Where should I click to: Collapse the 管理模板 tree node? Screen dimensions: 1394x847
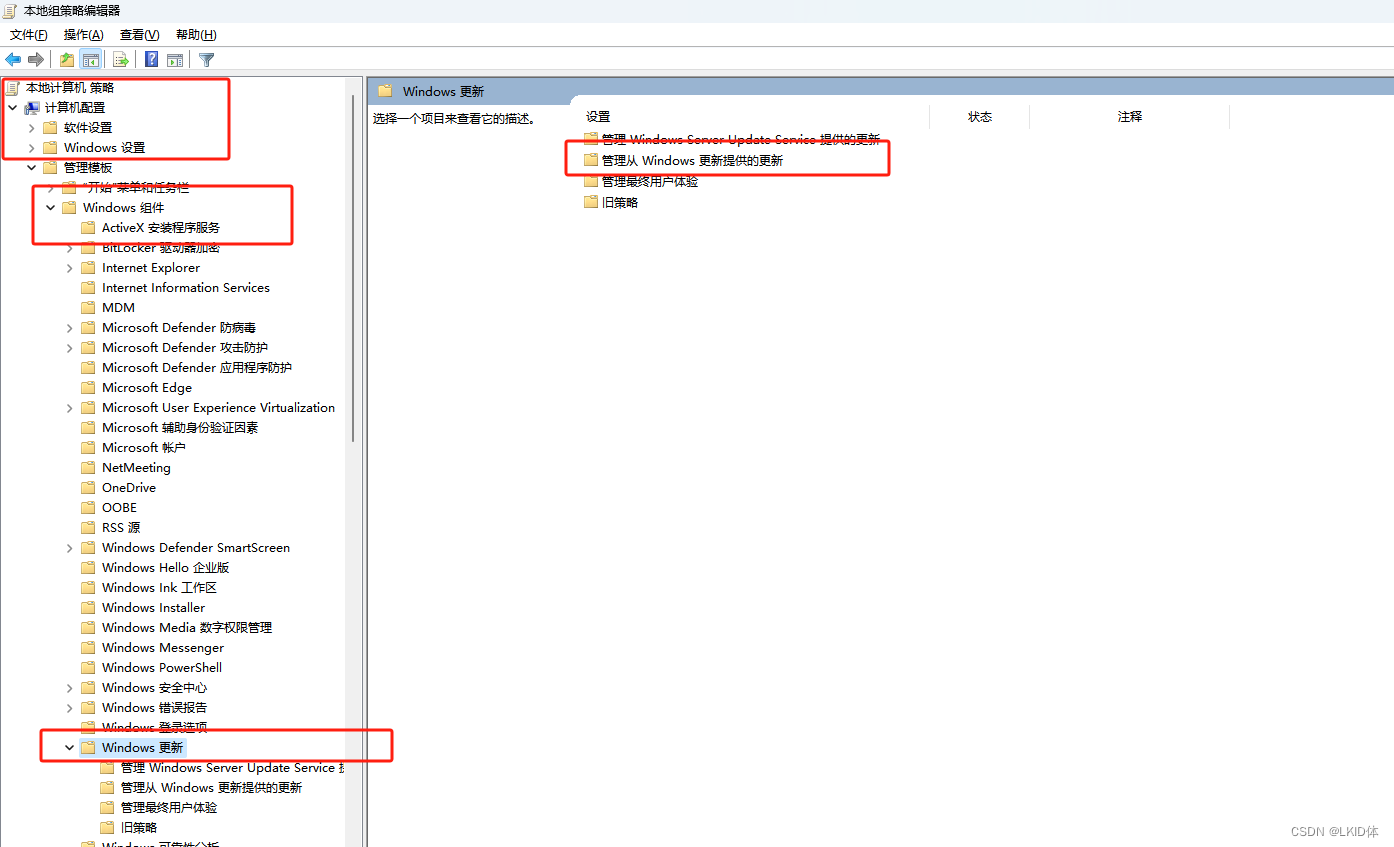31,168
